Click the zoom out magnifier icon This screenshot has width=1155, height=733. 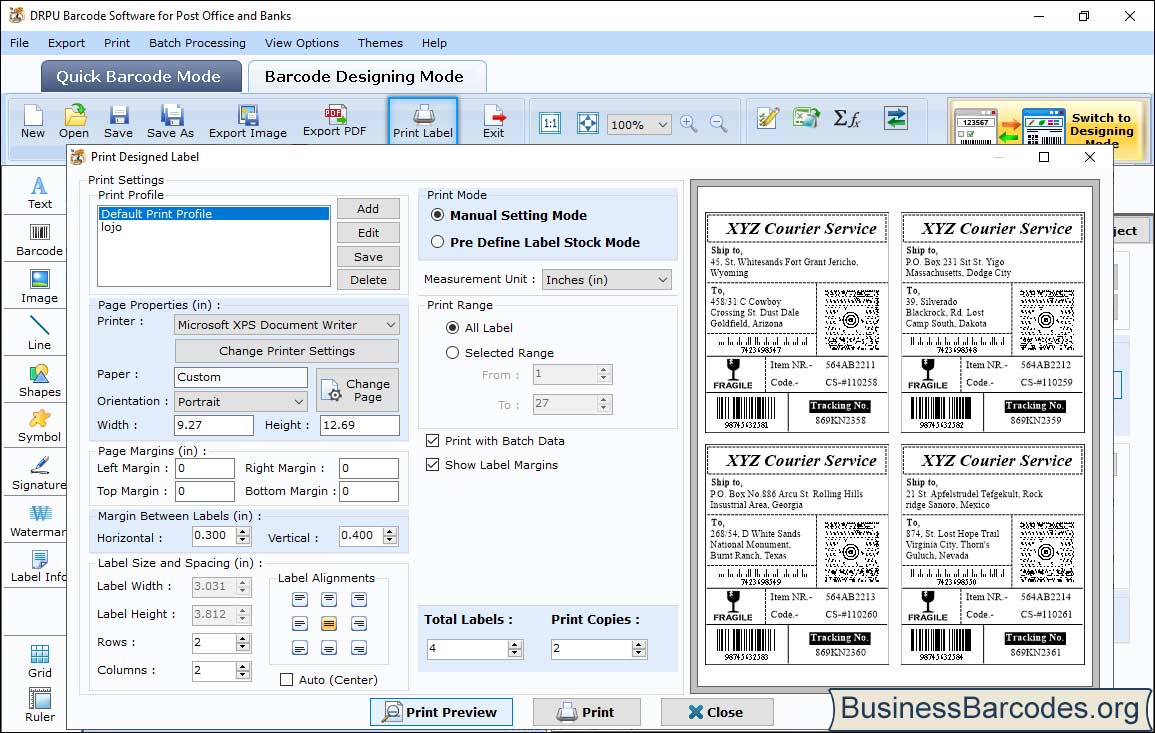pos(718,123)
